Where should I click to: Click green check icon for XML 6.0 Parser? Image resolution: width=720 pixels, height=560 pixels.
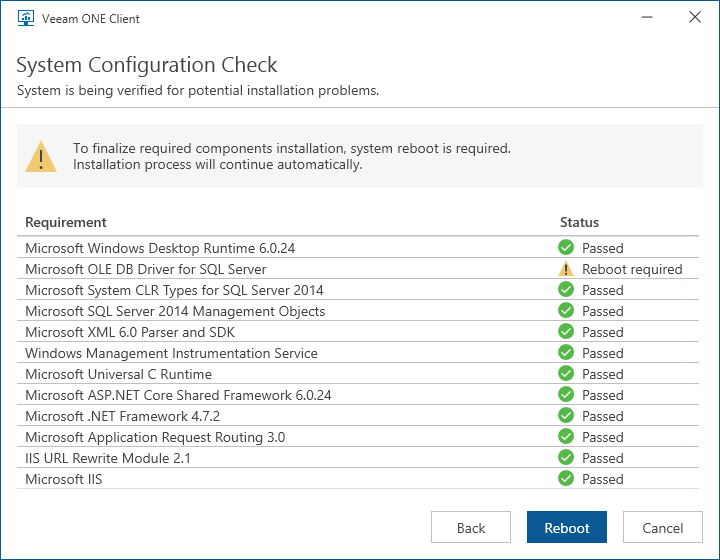(x=566, y=331)
